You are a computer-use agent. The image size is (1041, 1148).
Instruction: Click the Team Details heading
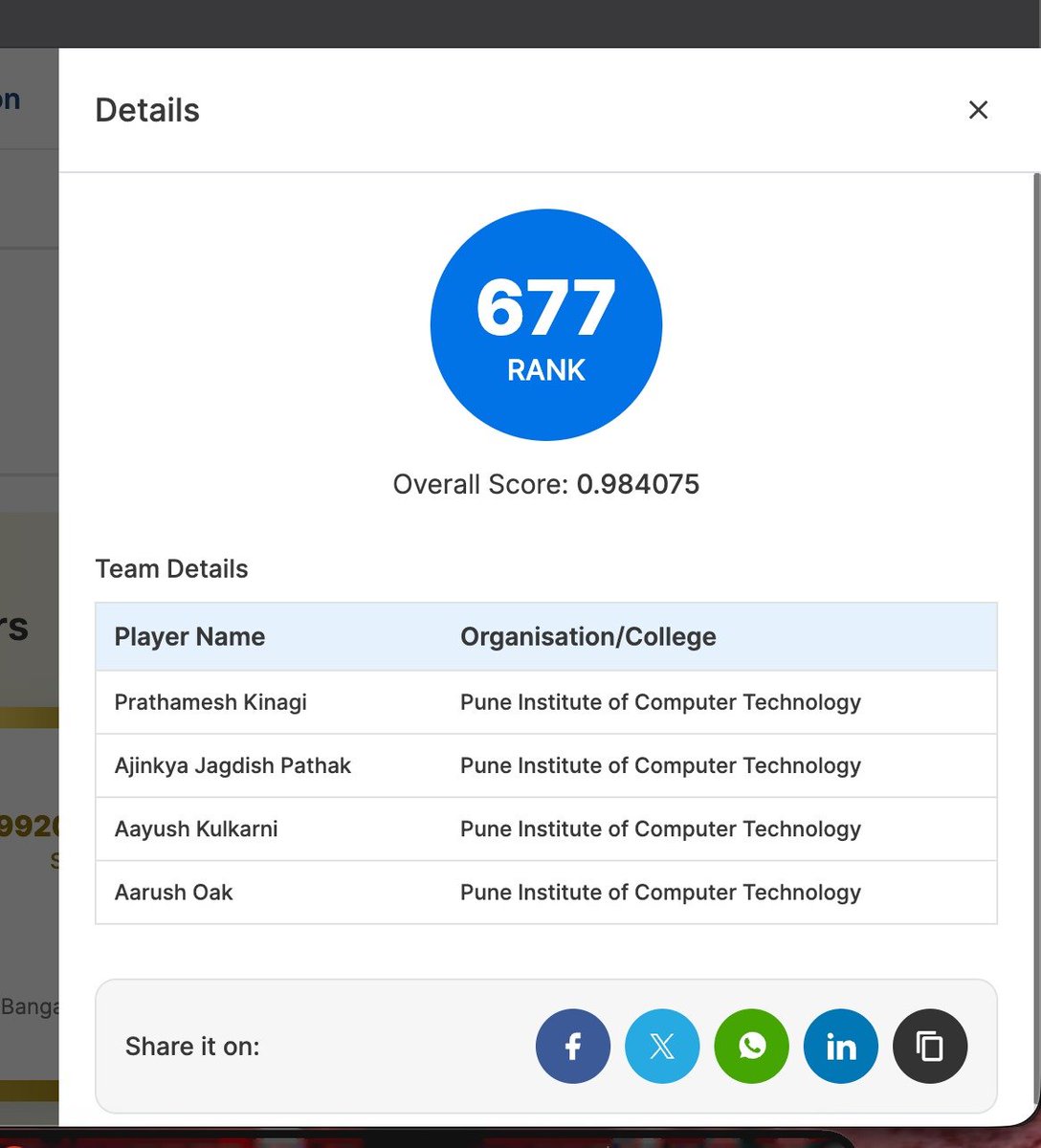click(171, 569)
